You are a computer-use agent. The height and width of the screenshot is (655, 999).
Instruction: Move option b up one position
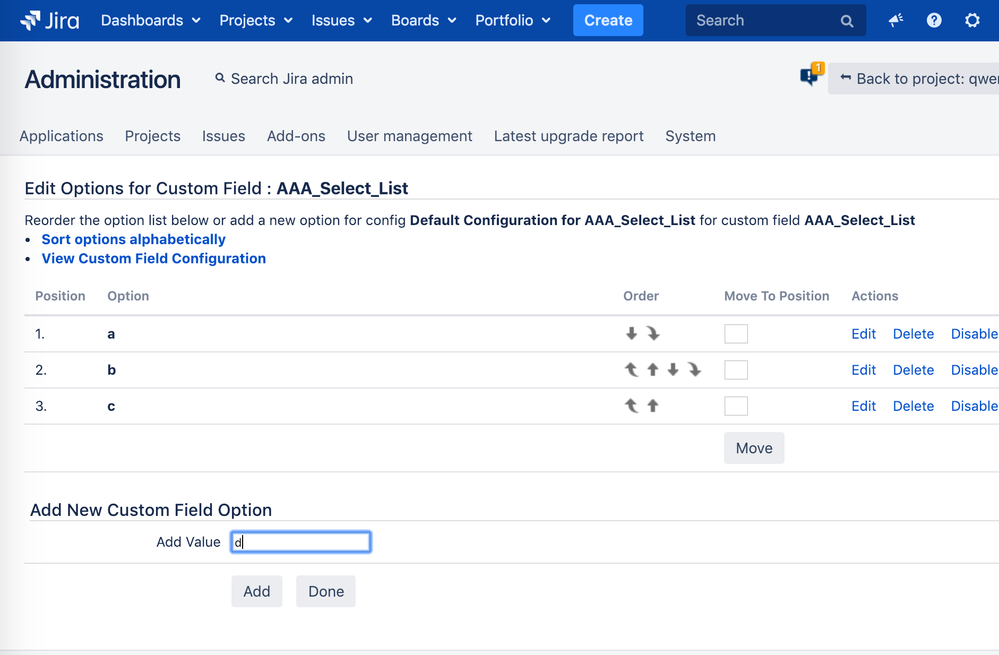pos(653,370)
